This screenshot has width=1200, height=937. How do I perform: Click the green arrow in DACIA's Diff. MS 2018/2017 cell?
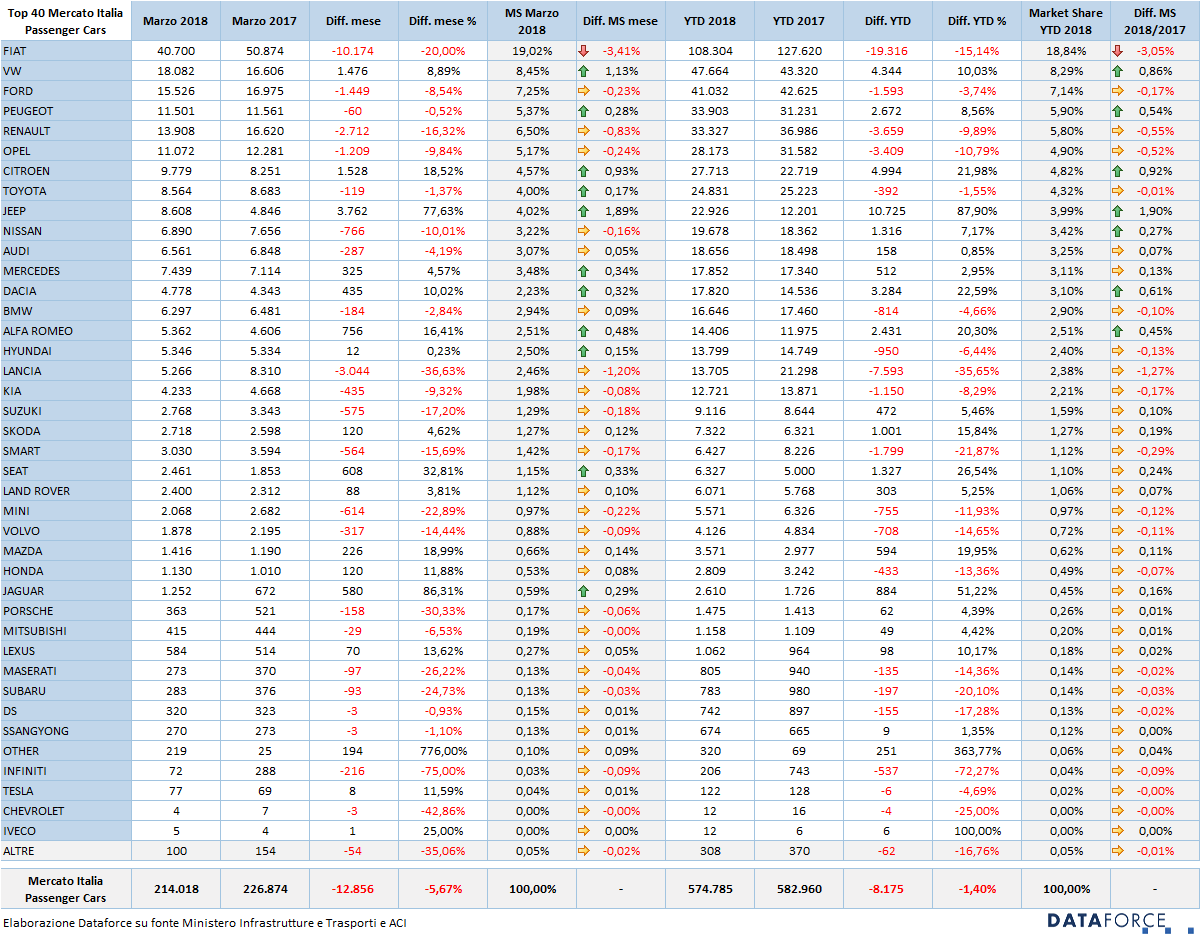pos(1118,291)
